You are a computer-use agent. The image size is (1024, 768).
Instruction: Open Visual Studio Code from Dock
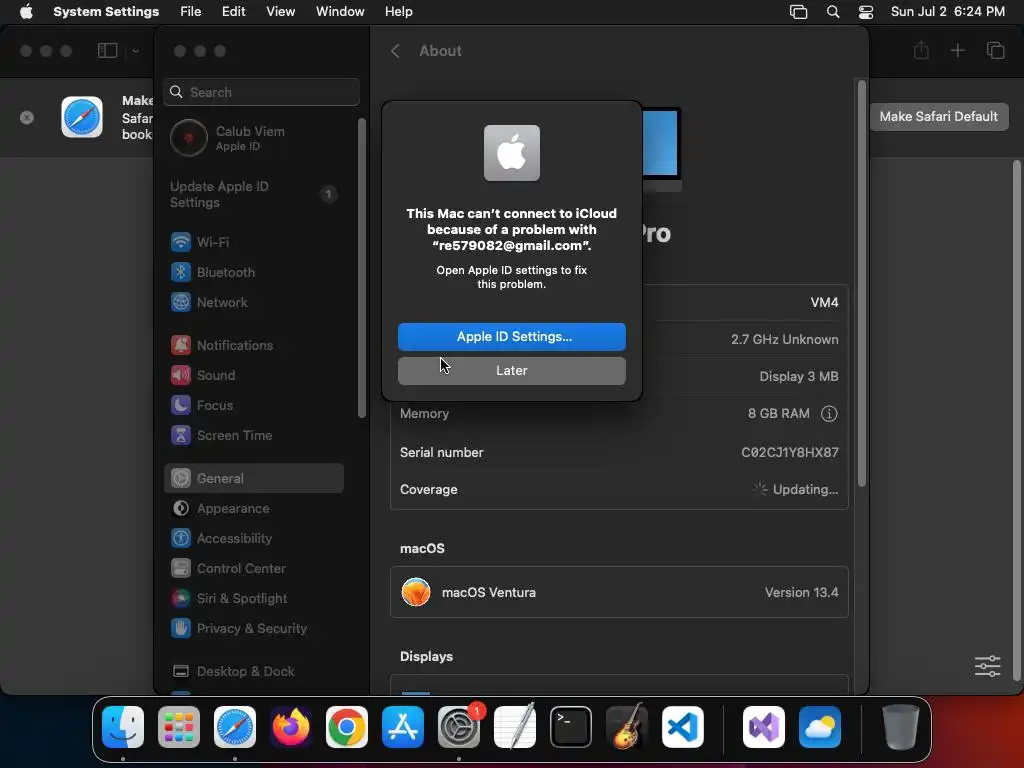coord(683,727)
